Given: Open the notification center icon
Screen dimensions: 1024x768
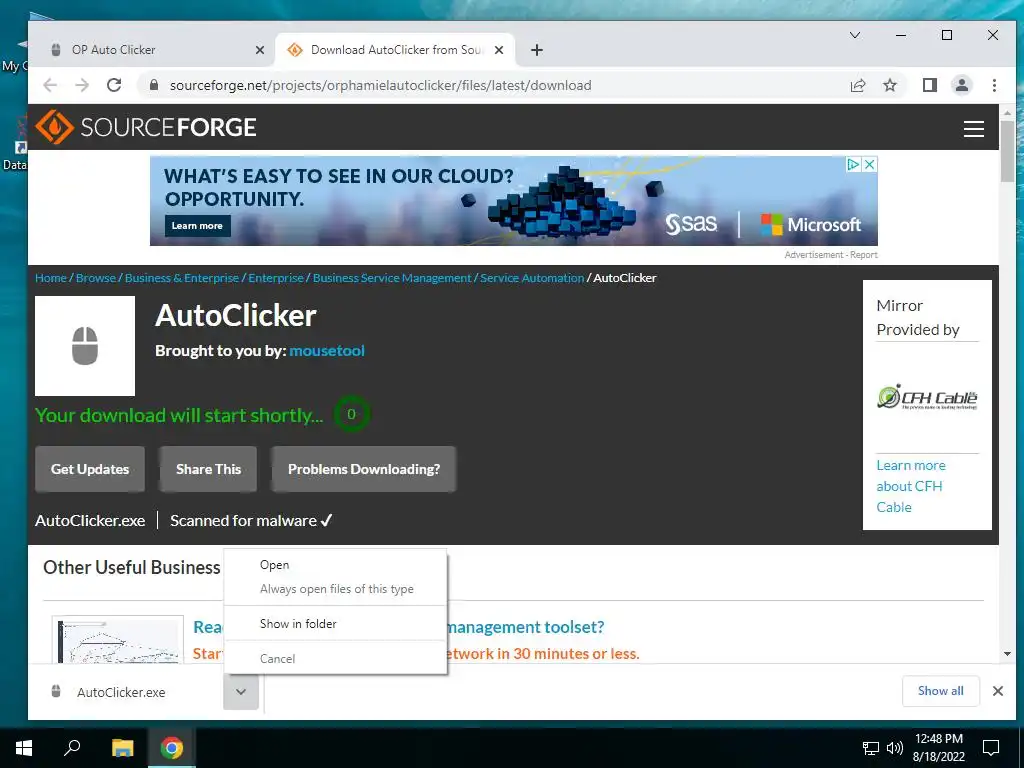Looking at the screenshot, I should (x=991, y=748).
